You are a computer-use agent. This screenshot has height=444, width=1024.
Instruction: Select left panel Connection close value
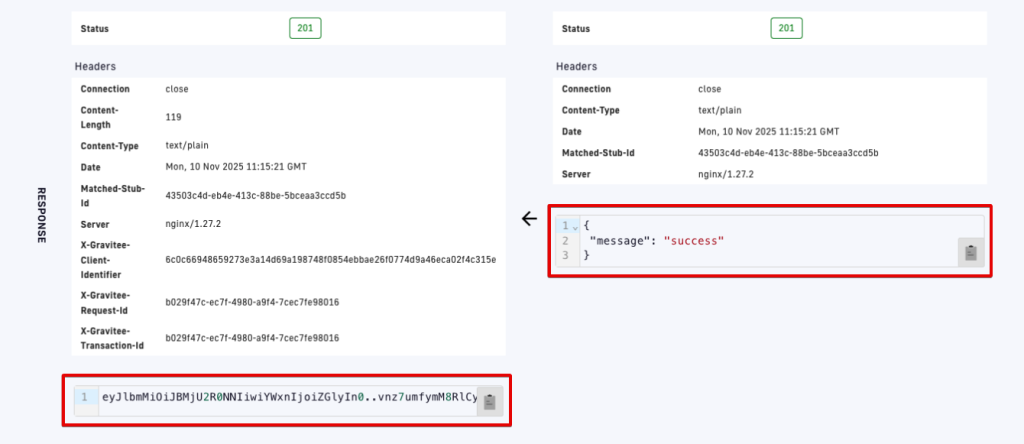coord(177,89)
